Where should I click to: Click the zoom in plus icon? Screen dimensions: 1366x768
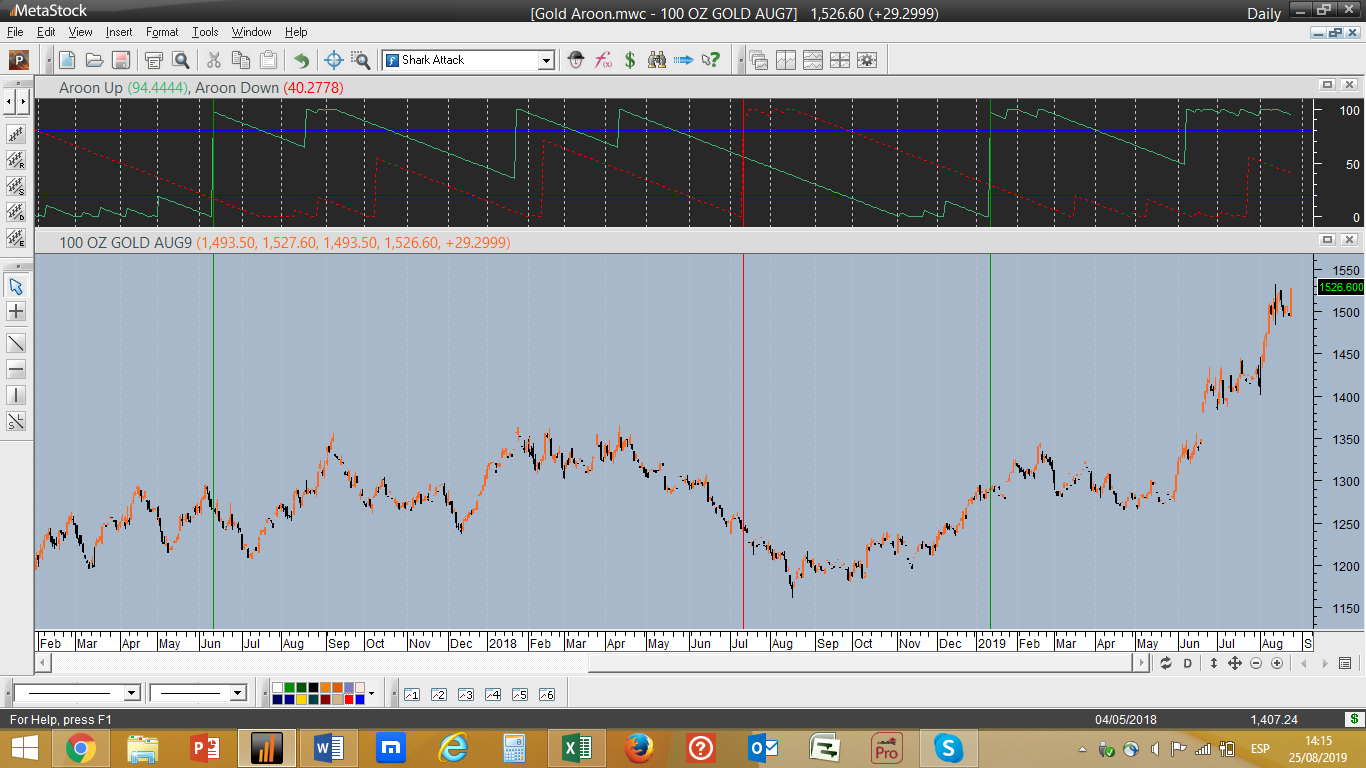[1277, 663]
